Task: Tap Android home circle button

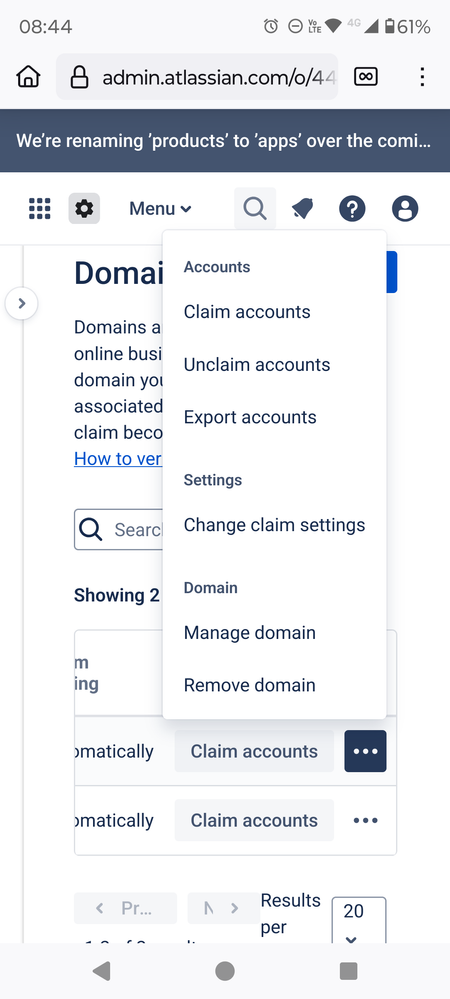Action: (x=224, y=971)
